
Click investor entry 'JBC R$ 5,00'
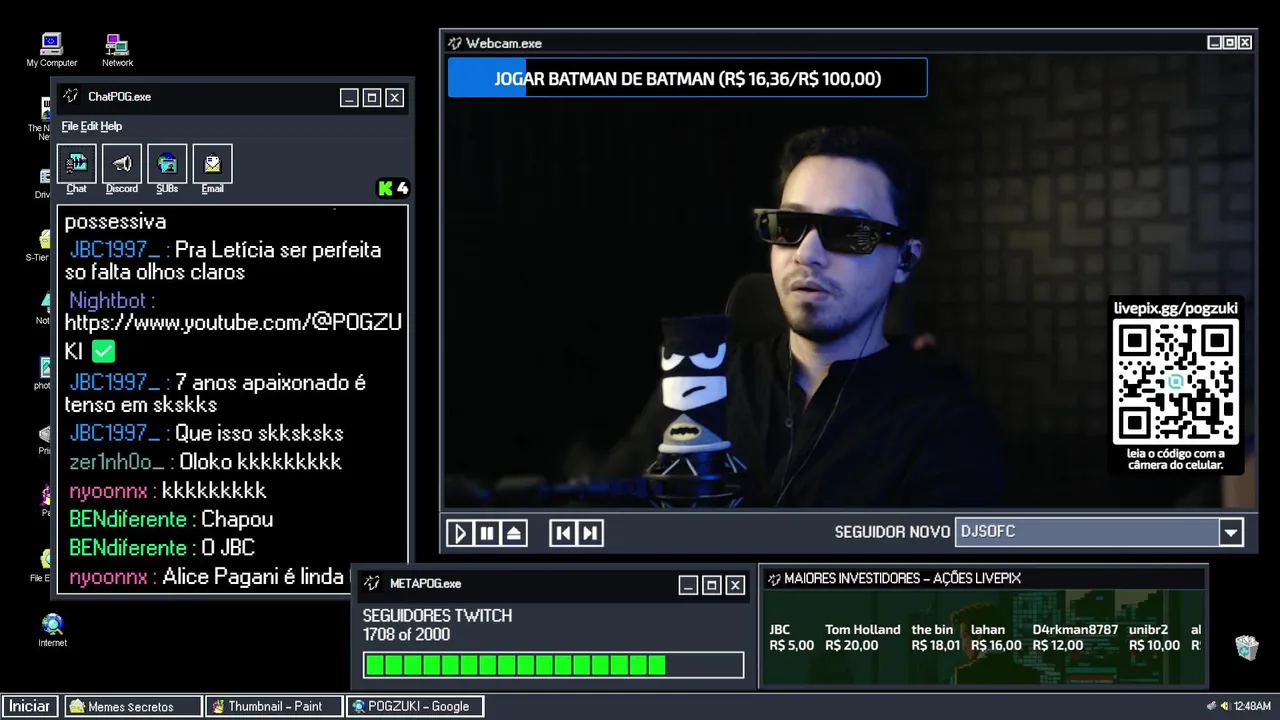(791, 637)
